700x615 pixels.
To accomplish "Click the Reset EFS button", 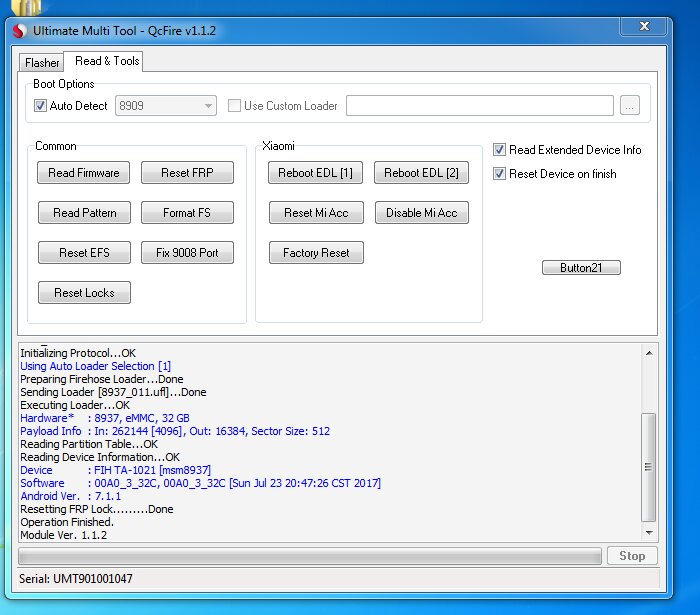I will (84, 253).
